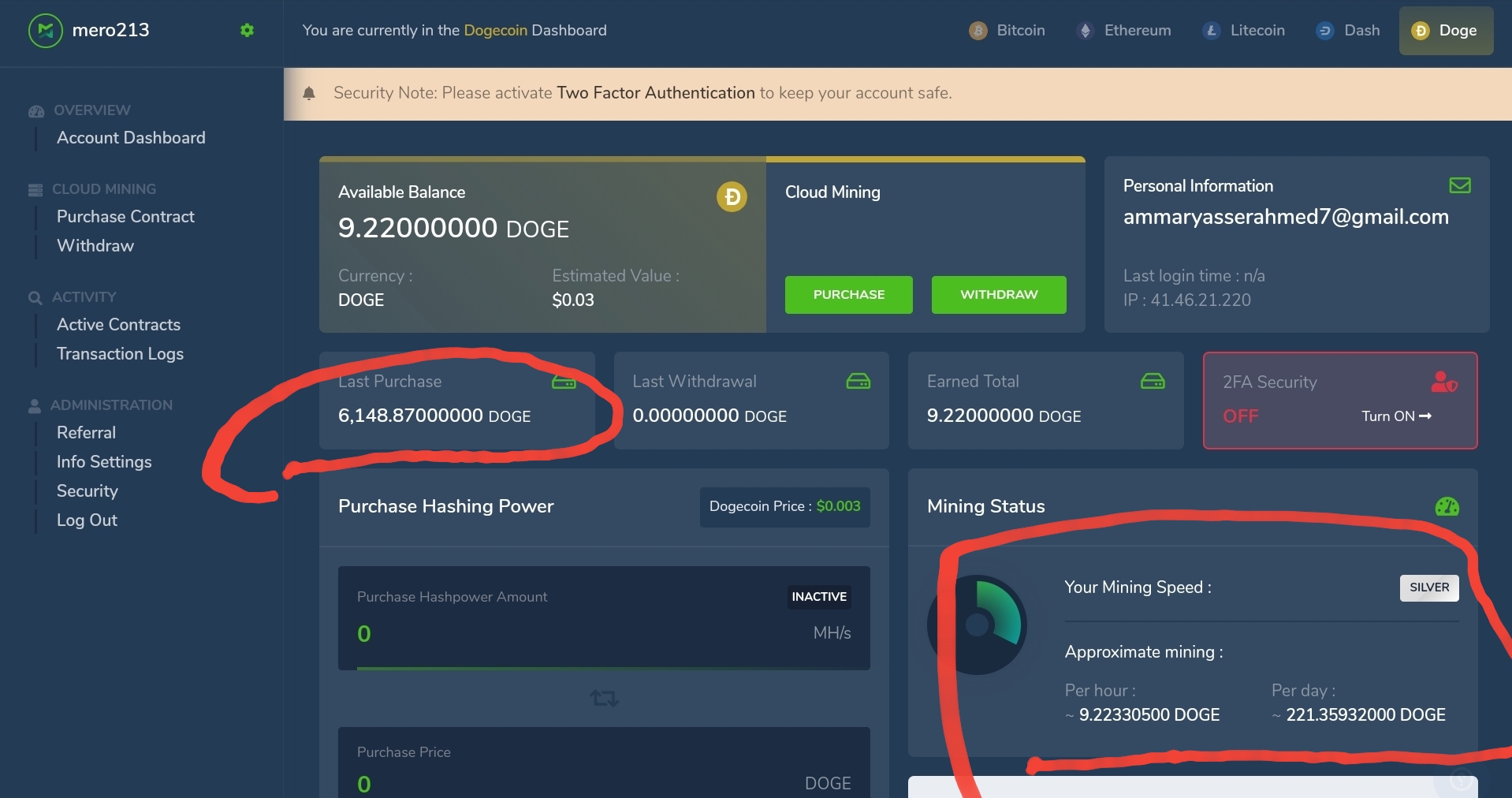Viewport: 1512px width, 798px height.
Task: Click the Last Withdrawal 0.00000000 DOGE value
Action: tap(709, 416)
